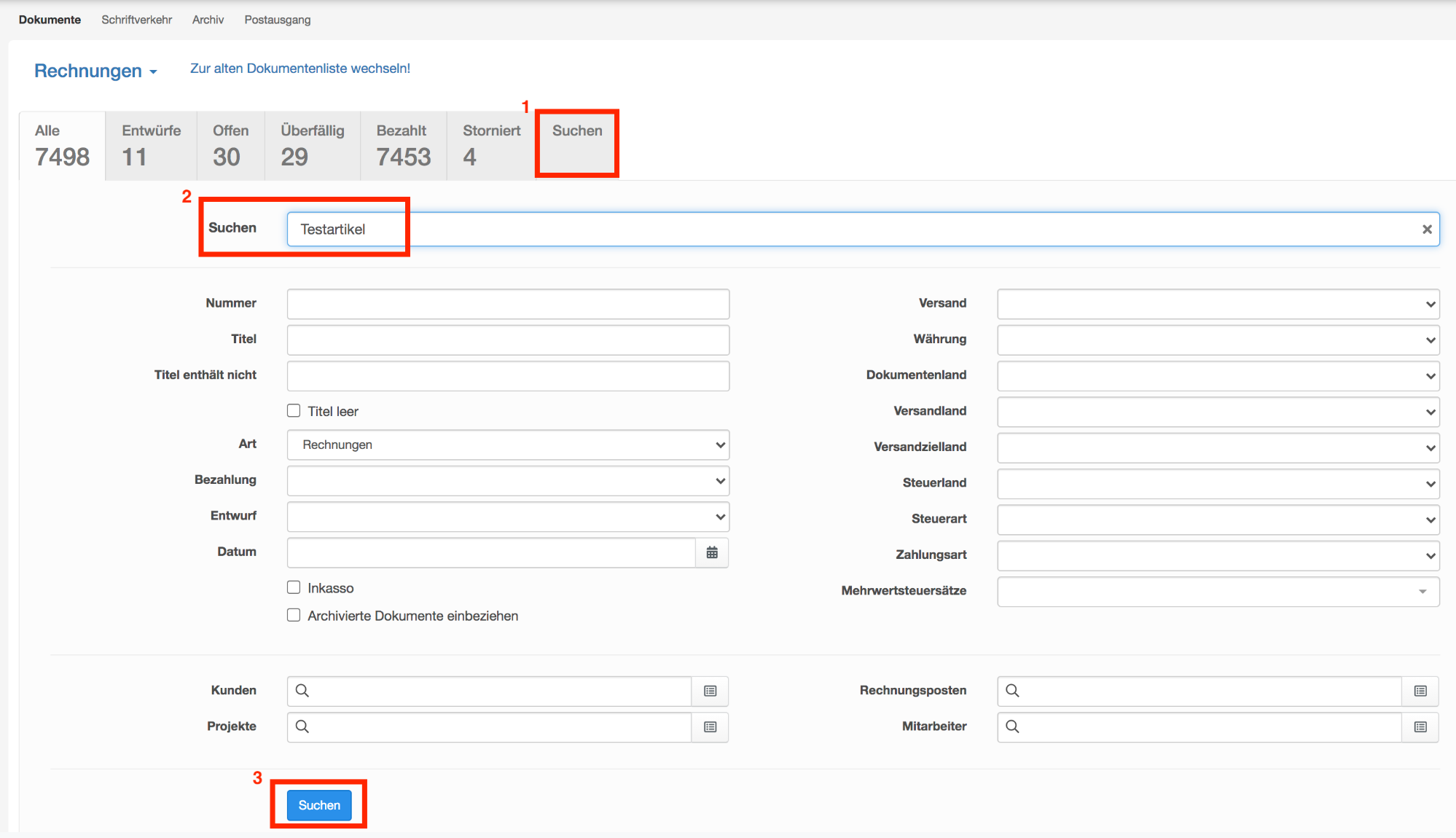Open the Dokumente menu item

click(50, 20)
